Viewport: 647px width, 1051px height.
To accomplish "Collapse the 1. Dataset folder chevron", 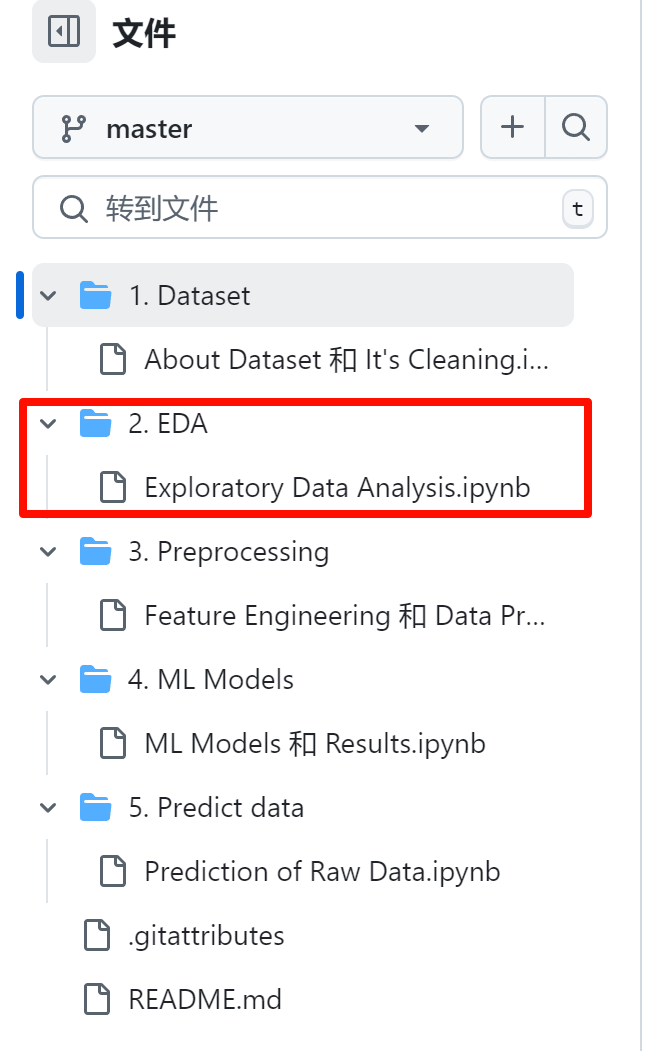I will pos(48,296).
